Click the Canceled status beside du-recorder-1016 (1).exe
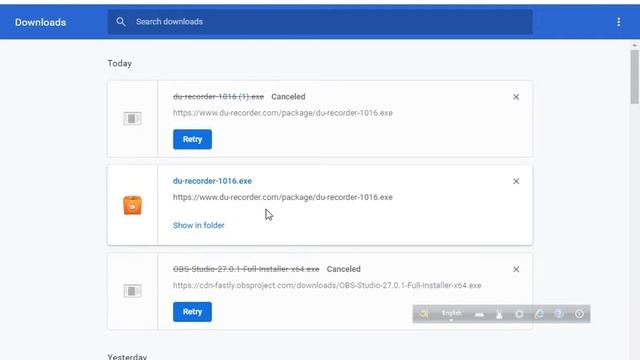 click(x=288, y=97)
